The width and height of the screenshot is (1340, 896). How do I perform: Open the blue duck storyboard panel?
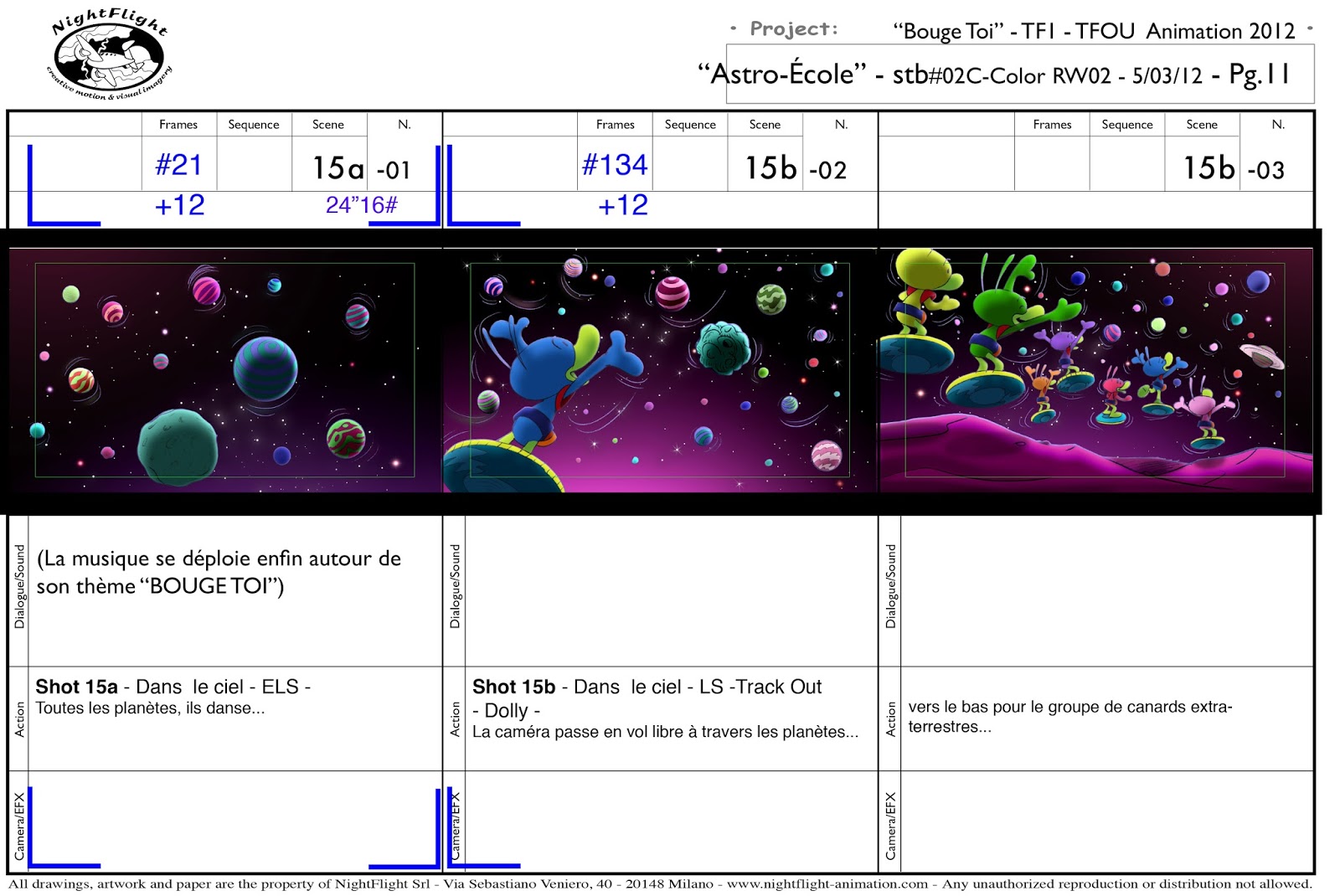pos(660,370)
